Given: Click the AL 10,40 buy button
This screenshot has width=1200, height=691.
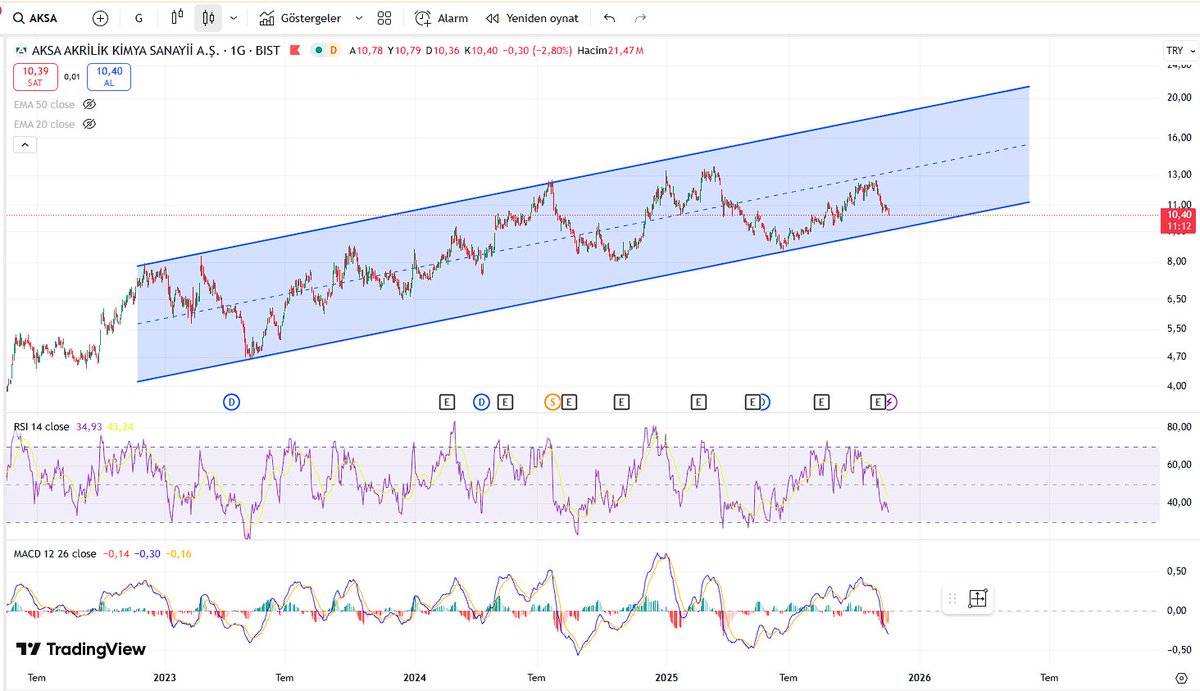Looking at the screenshot, I should 108,76.
